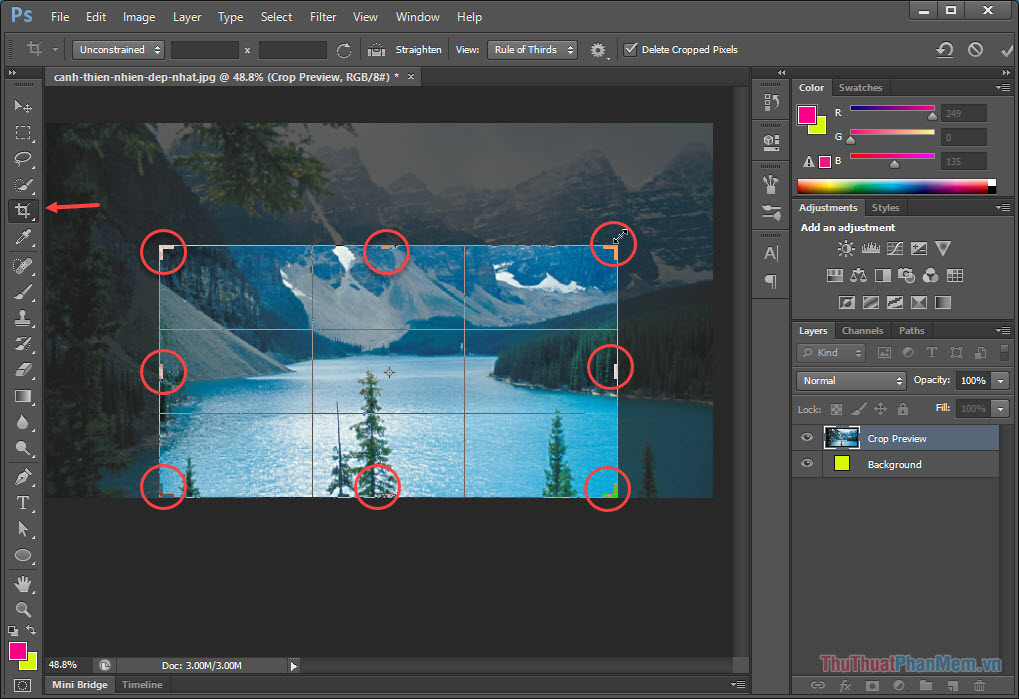Click the Background layer yellow thumbnail
The image size is (1019, 699).
841,464
